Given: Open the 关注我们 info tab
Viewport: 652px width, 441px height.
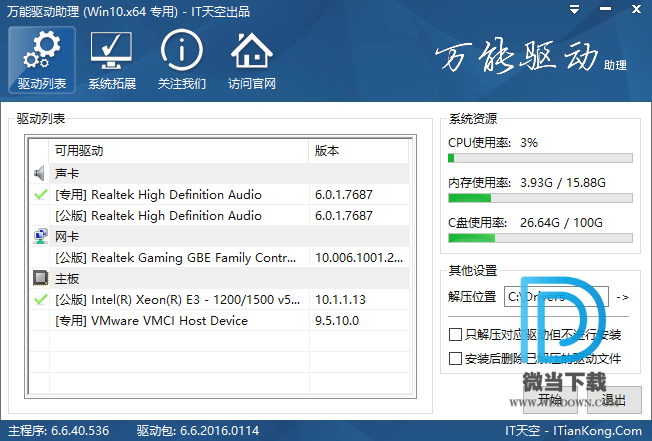Looking at the screenshot, I should [182, 60].
